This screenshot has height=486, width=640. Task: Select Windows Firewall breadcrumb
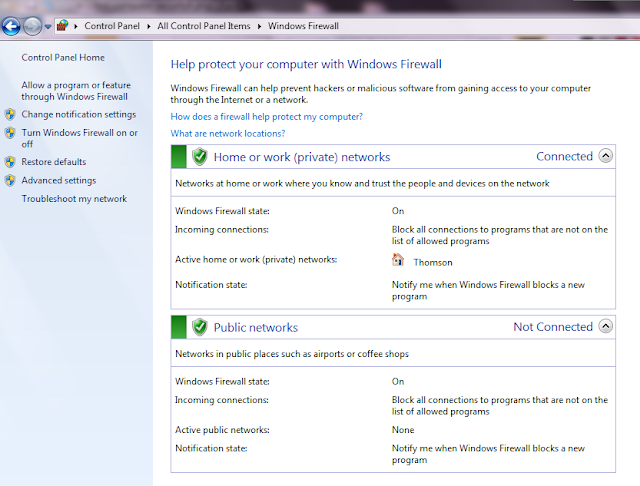303,26
